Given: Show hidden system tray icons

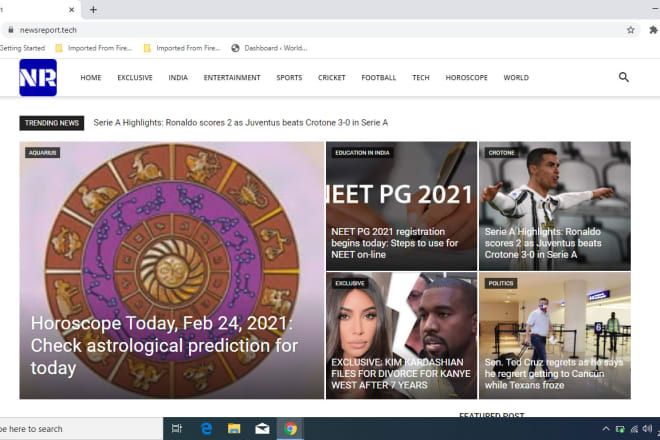Looking at the screenshot, I should 606,429.
